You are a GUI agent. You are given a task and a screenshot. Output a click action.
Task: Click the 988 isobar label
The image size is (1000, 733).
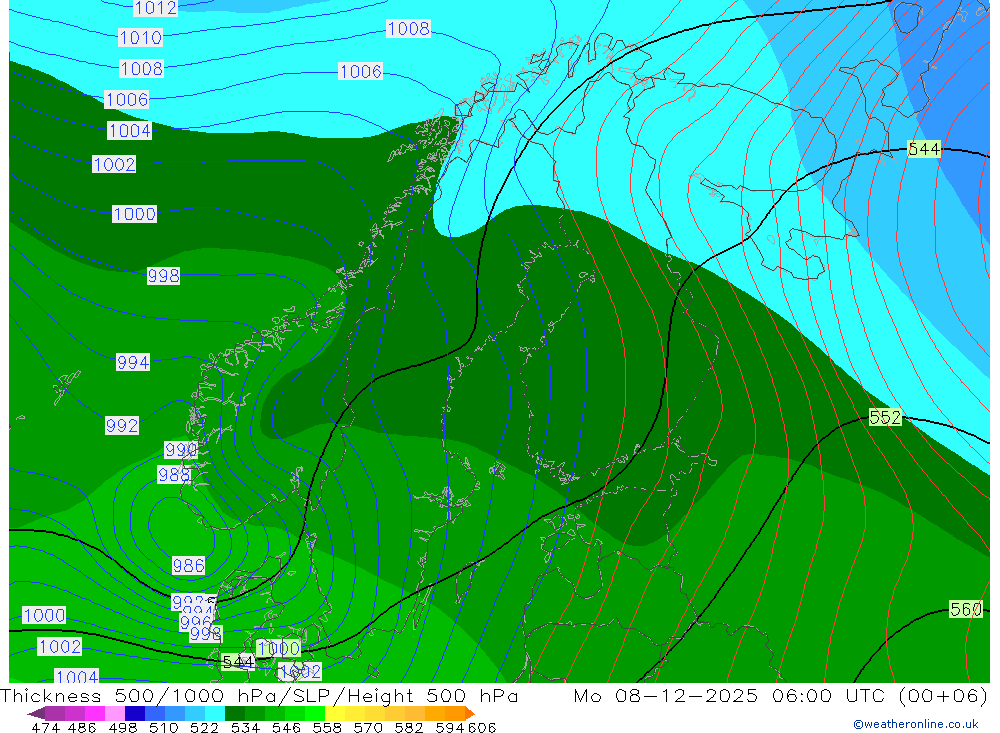pos(173,475)
